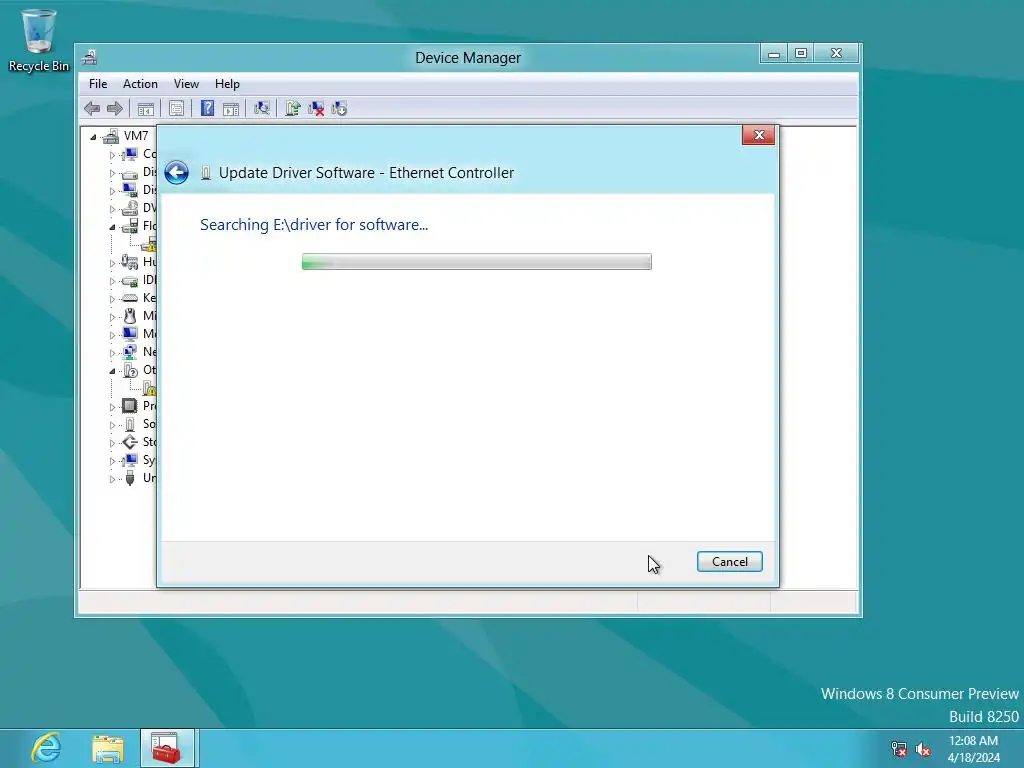Screen dimensions: 1024x768
Task: Click the Disable device down-arrow toolbar icon
Action: coord(339,108)
